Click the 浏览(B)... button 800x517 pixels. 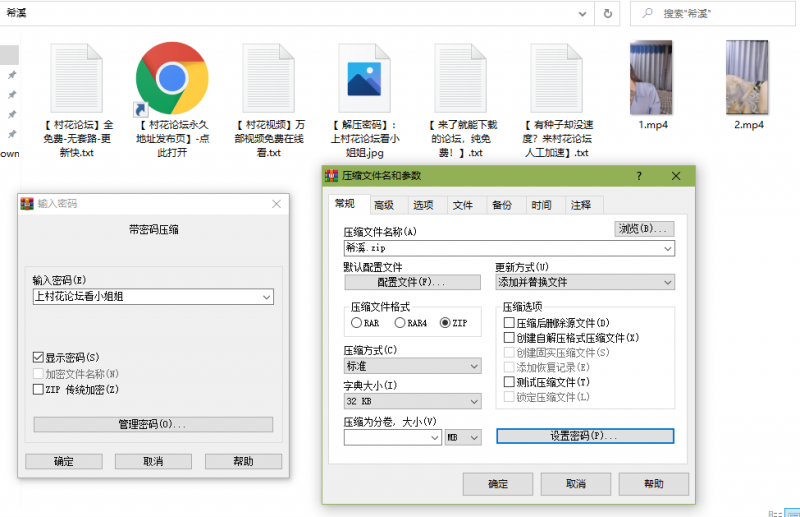click(x=643, y=229)
